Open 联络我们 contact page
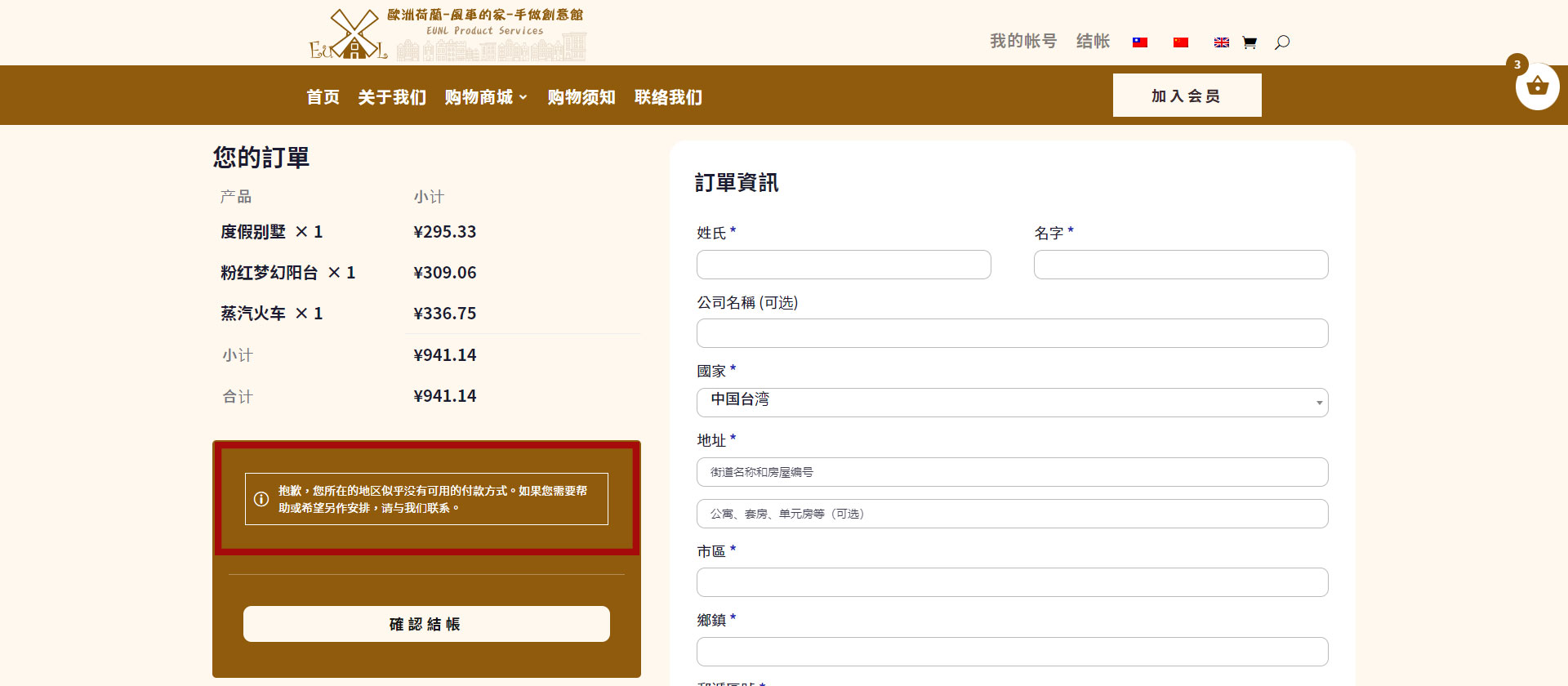 coord(668,97)
